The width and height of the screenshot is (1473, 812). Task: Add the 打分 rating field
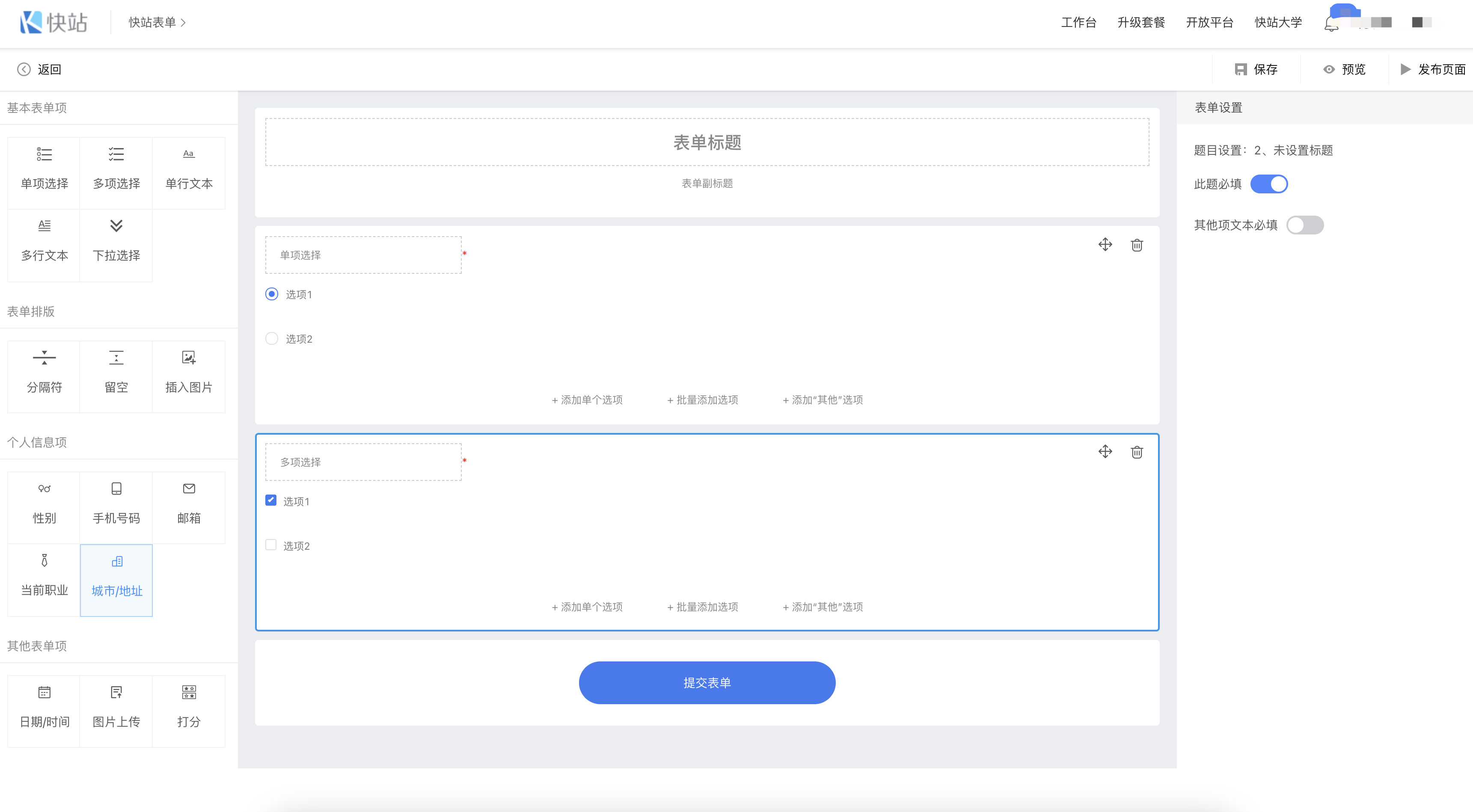coord(189,711)
